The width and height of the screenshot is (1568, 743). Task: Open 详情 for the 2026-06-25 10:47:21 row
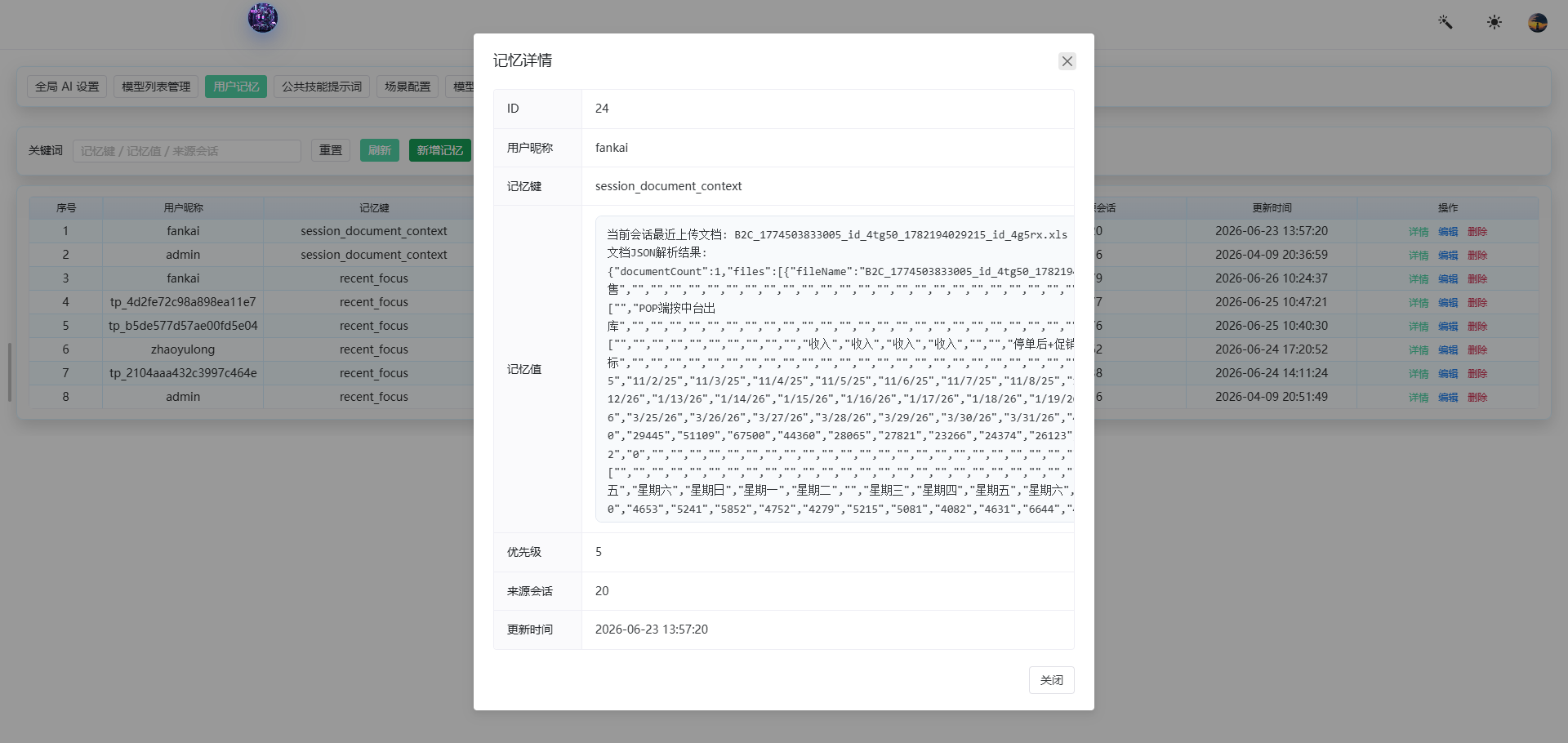(x=1419, y=303)
